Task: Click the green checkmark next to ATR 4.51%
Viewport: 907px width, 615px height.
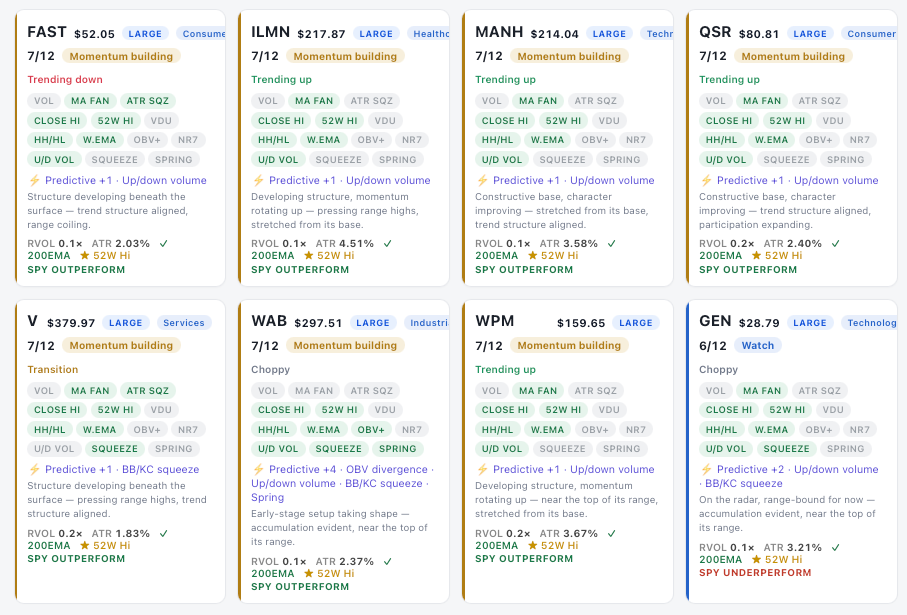Action: pos(388,244)
